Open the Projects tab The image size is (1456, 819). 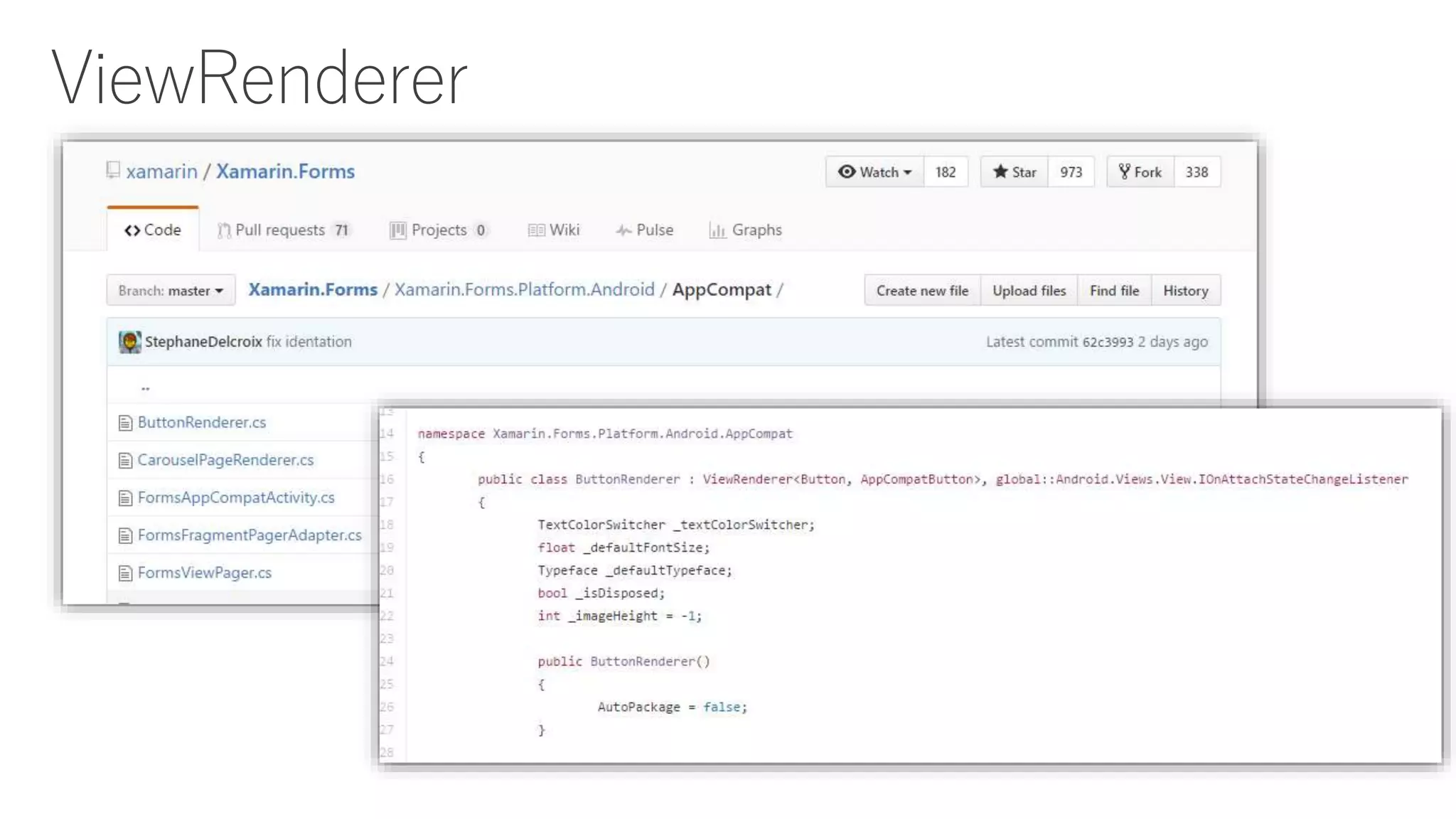438,230
